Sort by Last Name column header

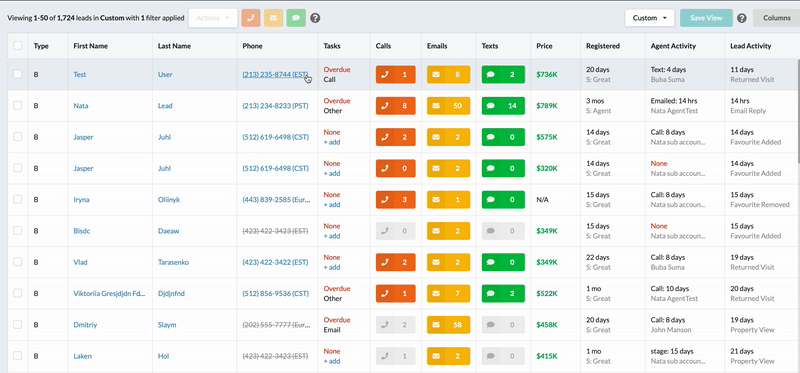pos(174,46)
